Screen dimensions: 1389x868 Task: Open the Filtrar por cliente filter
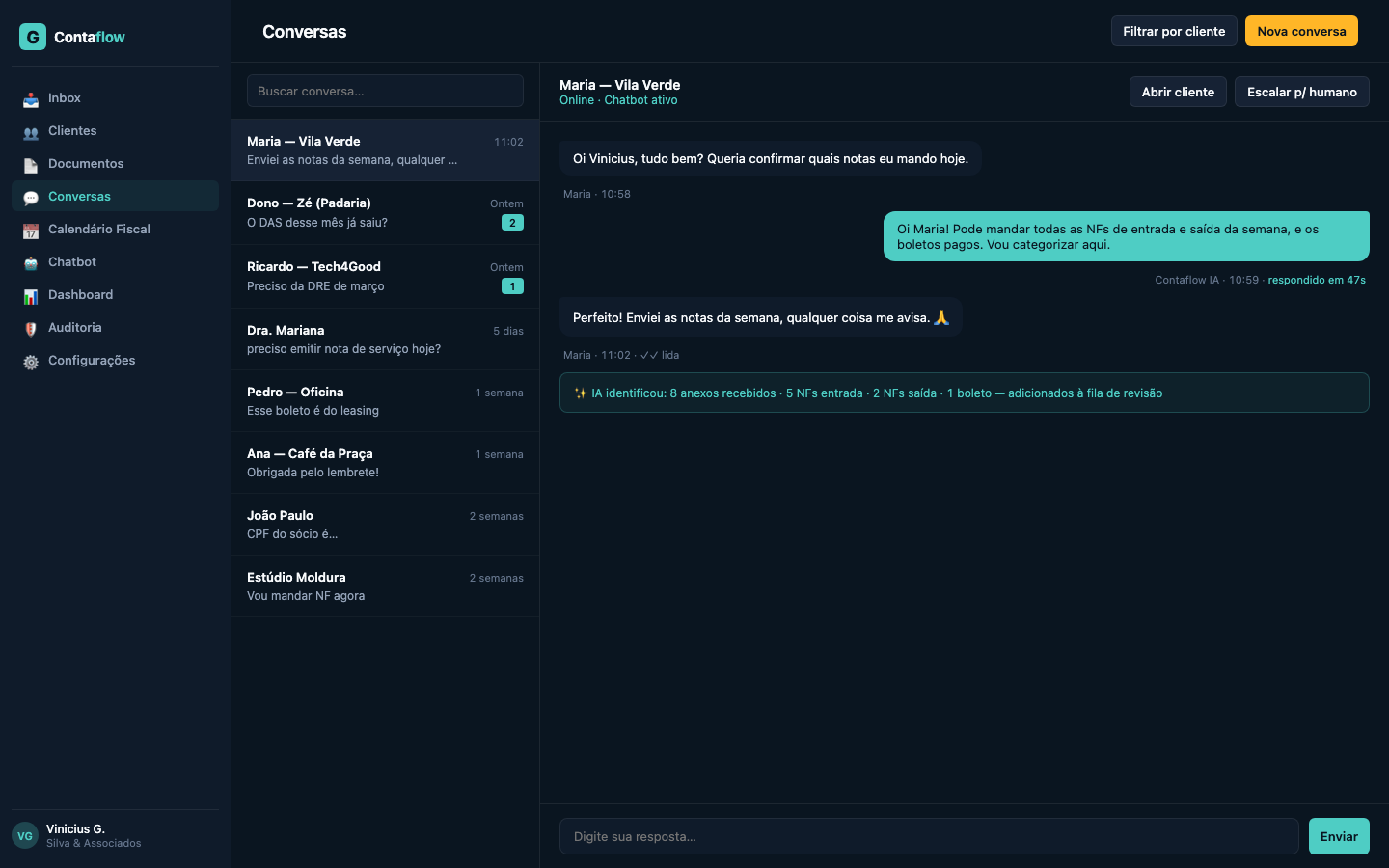1174,31
